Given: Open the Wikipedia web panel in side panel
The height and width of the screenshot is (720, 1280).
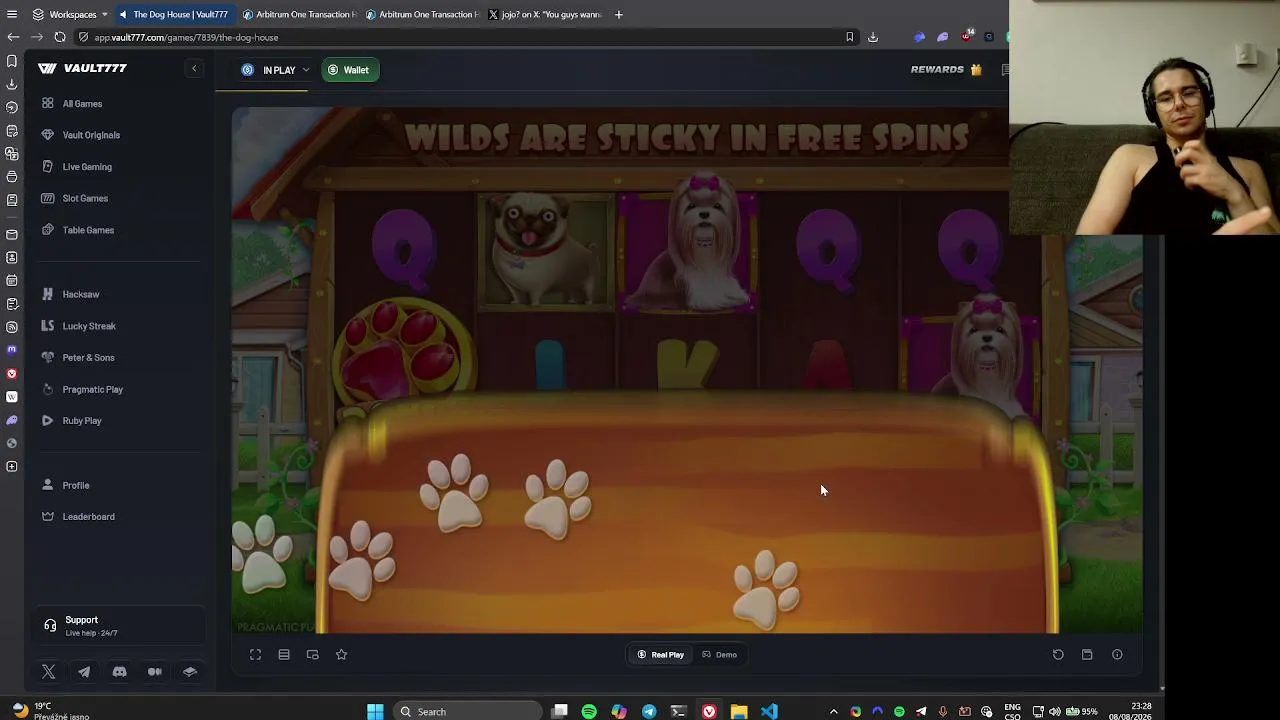Looking at the screenshot, I should click(12, 397).
